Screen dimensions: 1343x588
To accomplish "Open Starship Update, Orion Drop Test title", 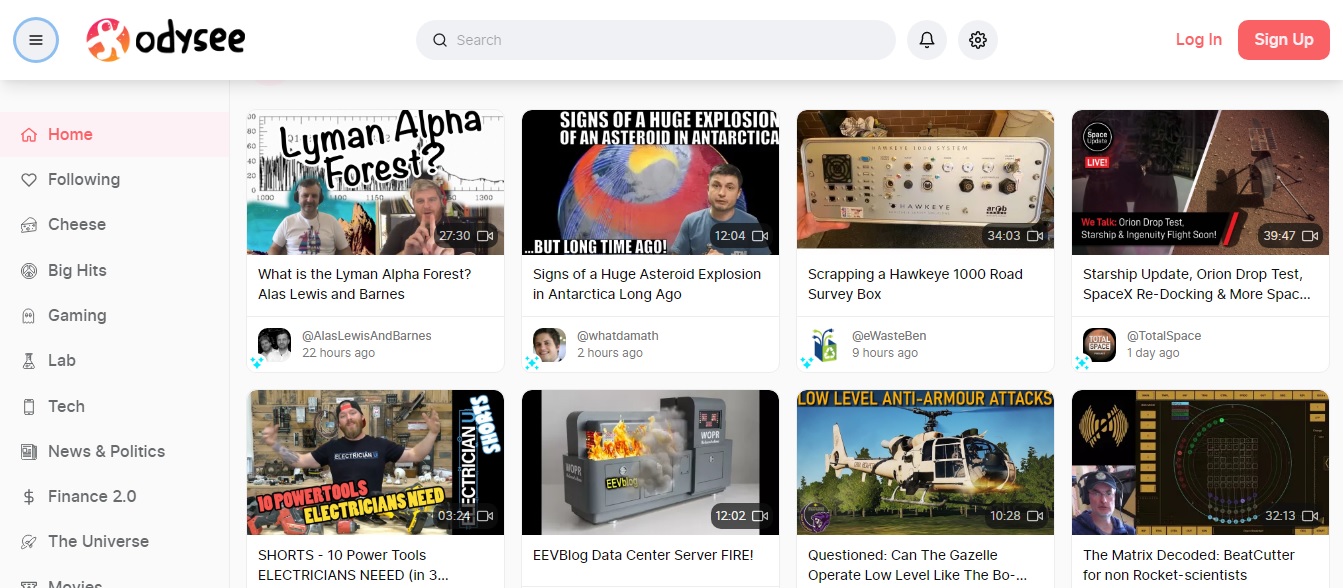I will pyautogui.click(x=1196, y=284).
